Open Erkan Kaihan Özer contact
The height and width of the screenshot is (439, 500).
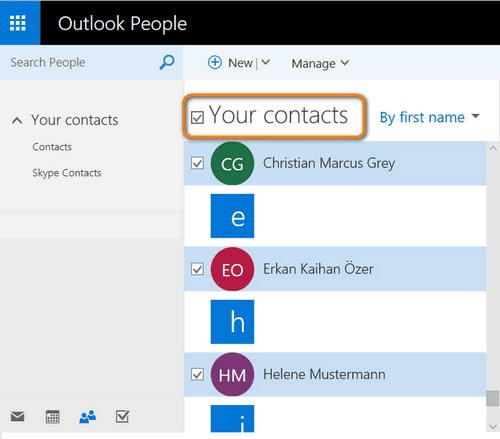(x=335, y=269)
